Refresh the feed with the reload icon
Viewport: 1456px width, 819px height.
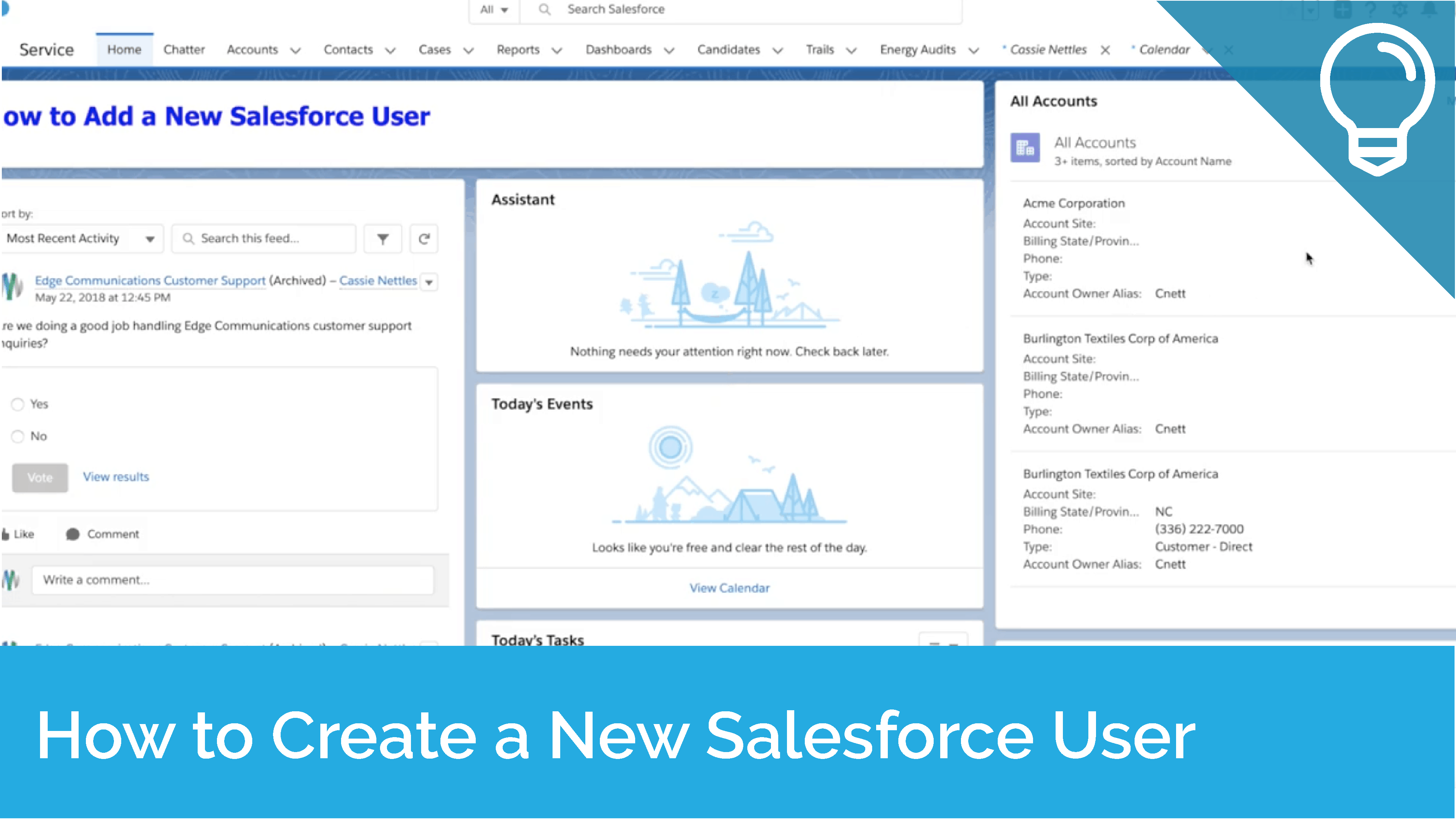(x=424, y=239)
